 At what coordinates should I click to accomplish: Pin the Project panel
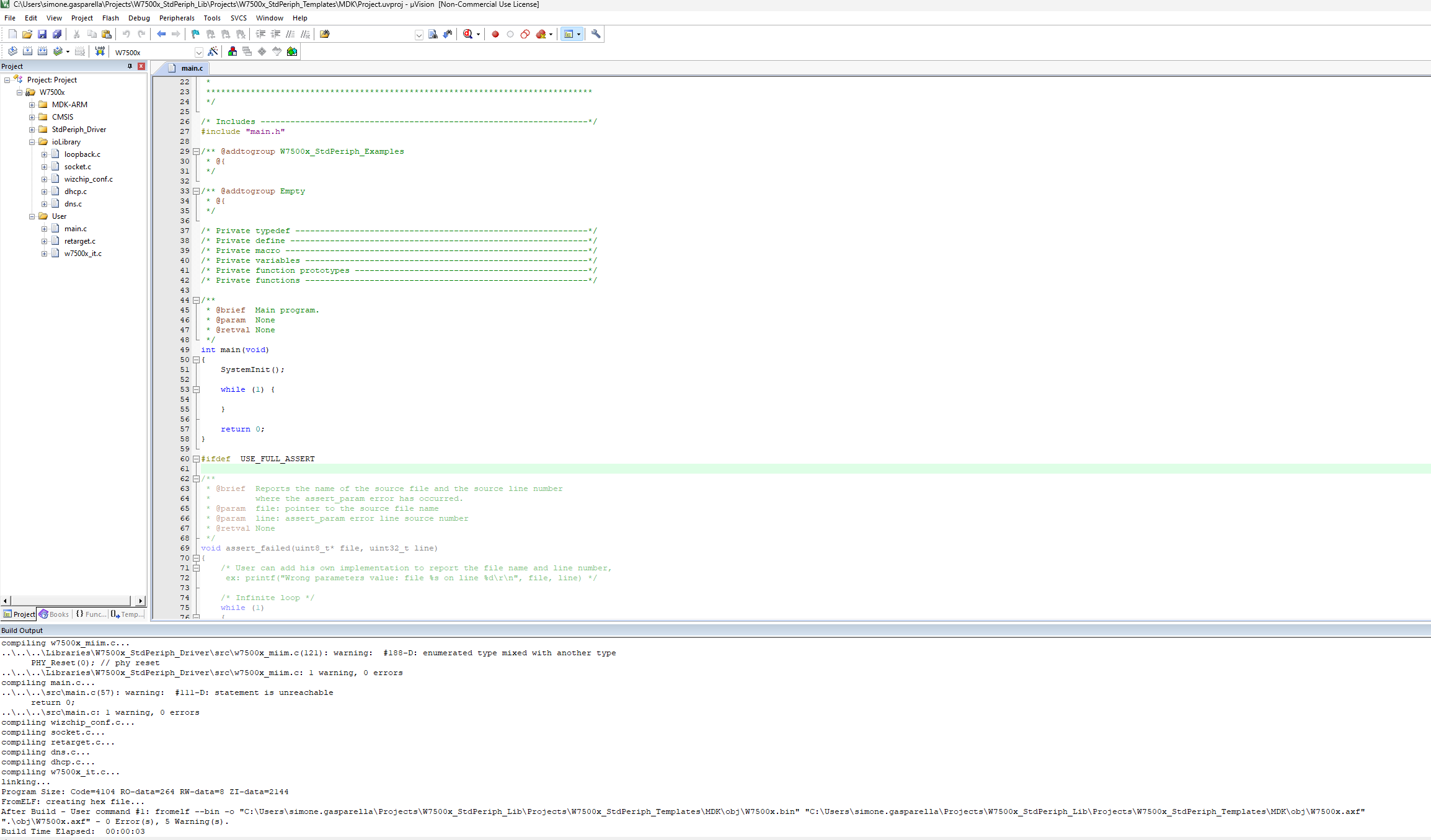[x=130, y=66]
